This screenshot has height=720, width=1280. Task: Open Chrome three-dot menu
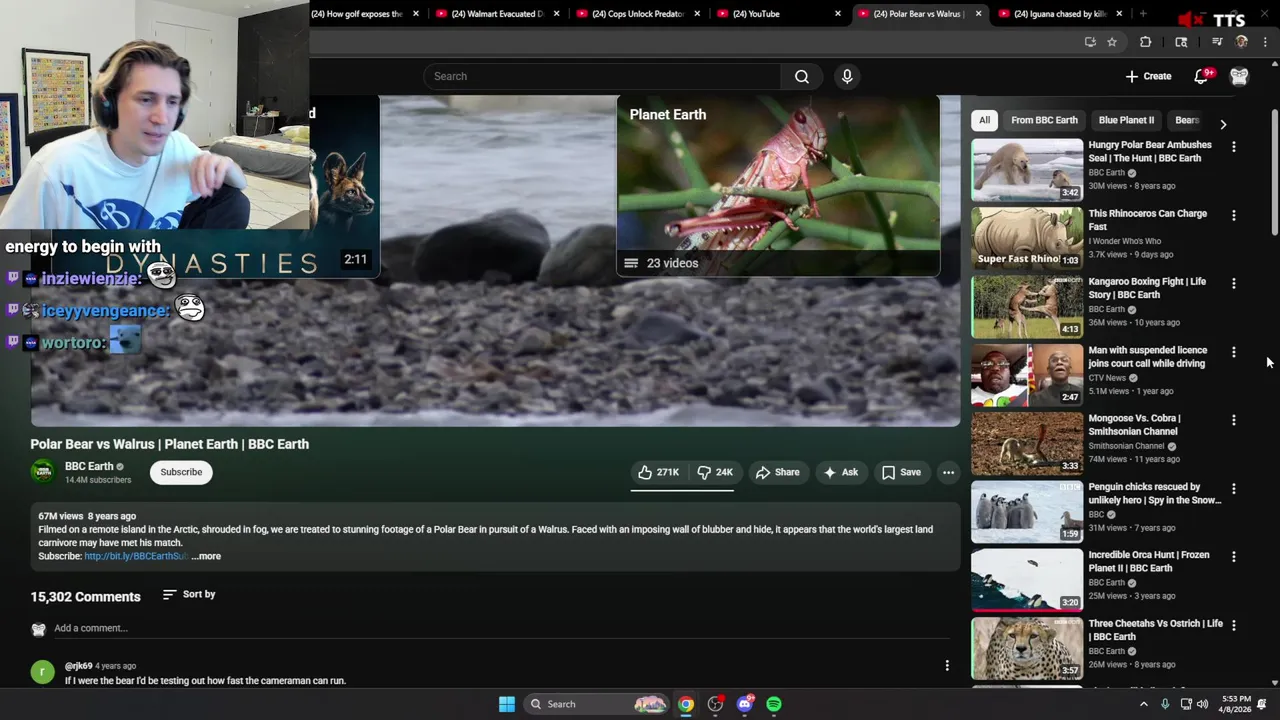1265,42
